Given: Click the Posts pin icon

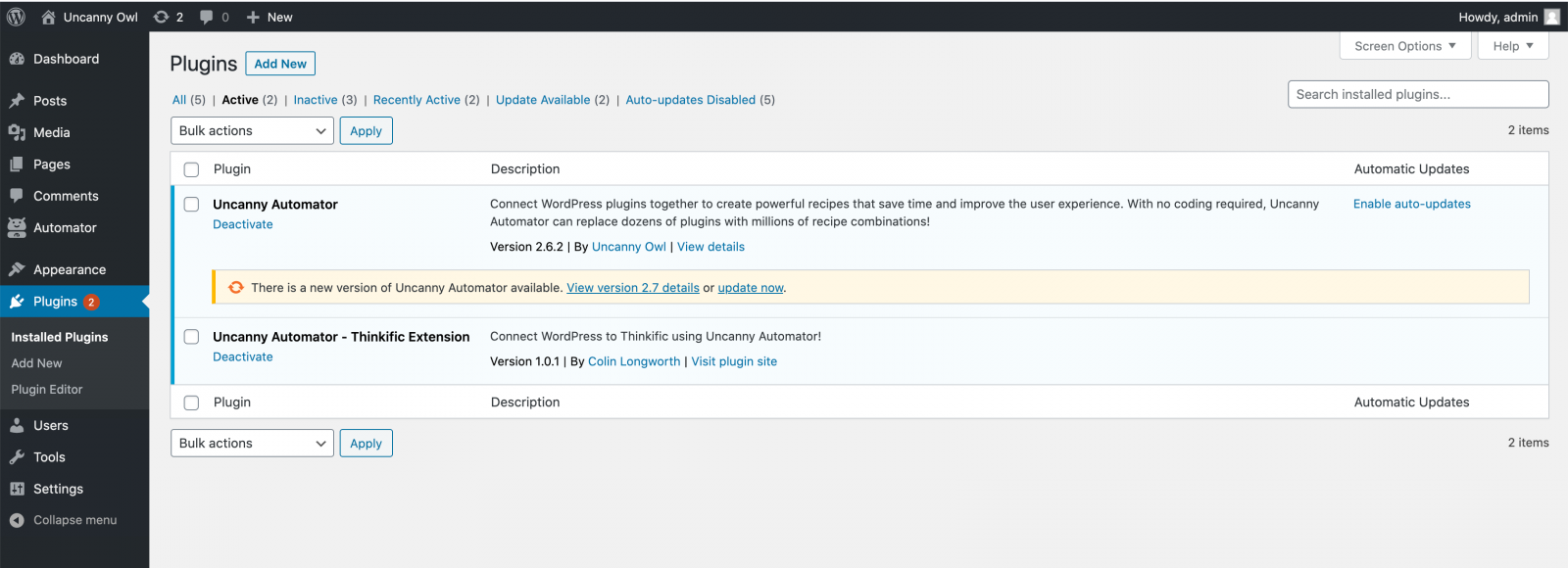Looking at the screenshot, I should pyautogui.click(x=17, y=101).
